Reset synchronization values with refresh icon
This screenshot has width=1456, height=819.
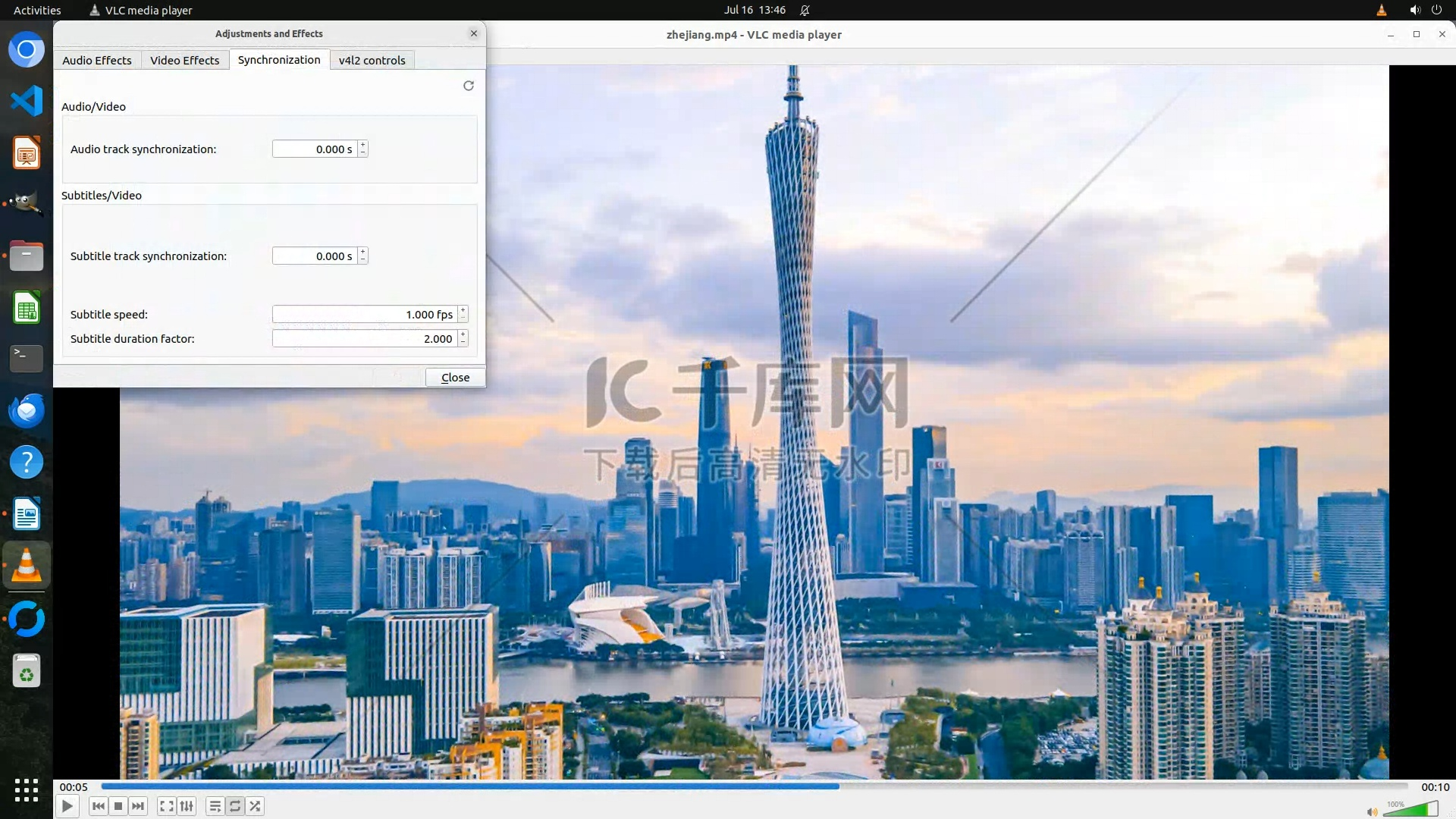[469, 86]
